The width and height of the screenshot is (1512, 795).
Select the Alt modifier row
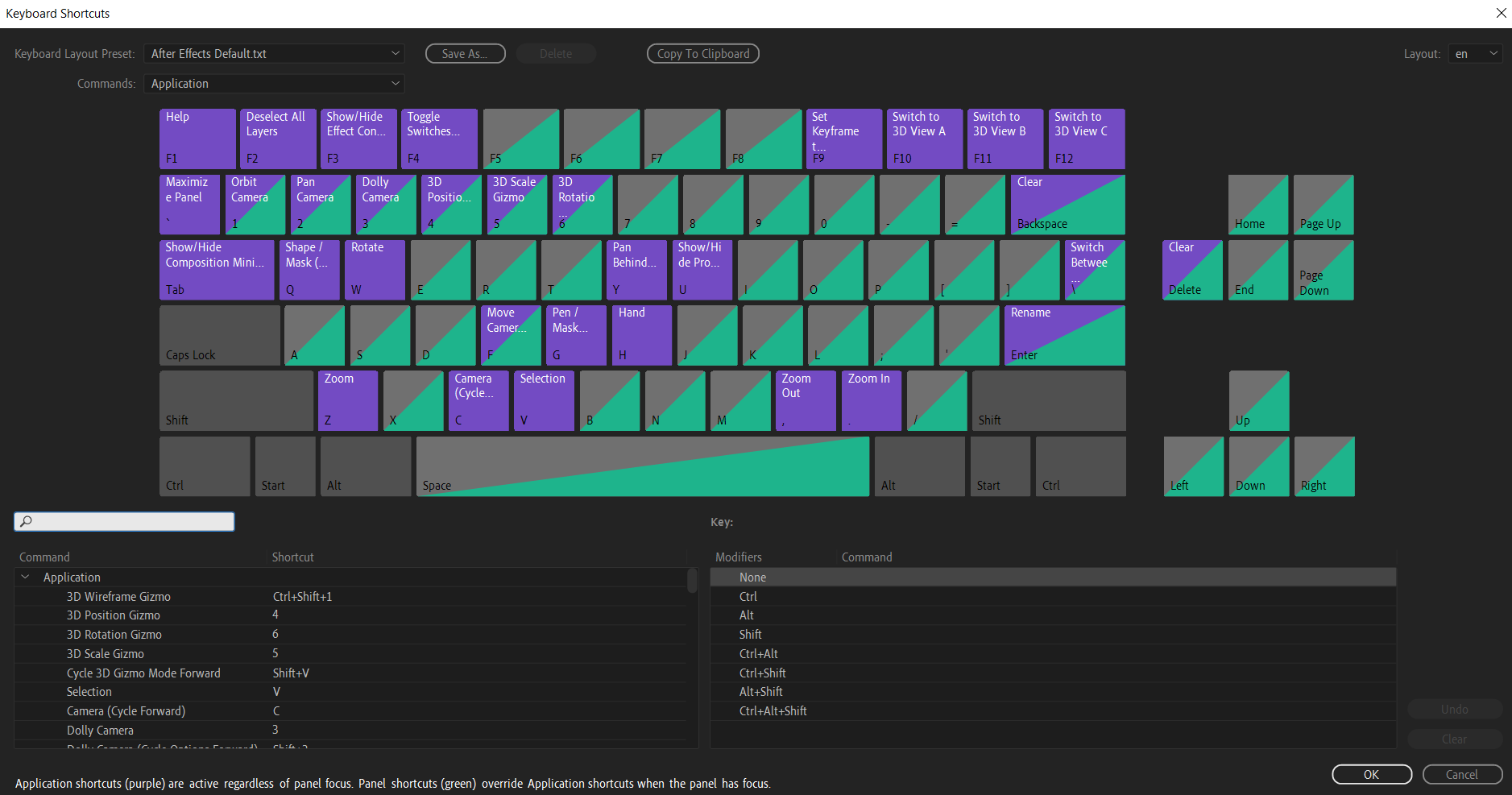[x=1053, y=615]
